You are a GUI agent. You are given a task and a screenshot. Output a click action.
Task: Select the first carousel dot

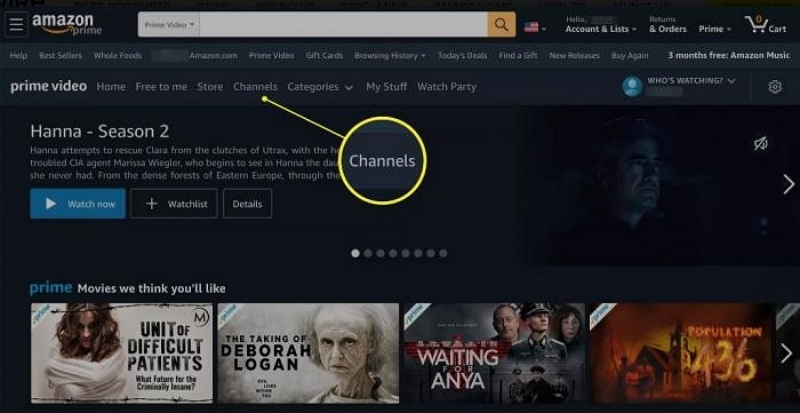point(356,253)
